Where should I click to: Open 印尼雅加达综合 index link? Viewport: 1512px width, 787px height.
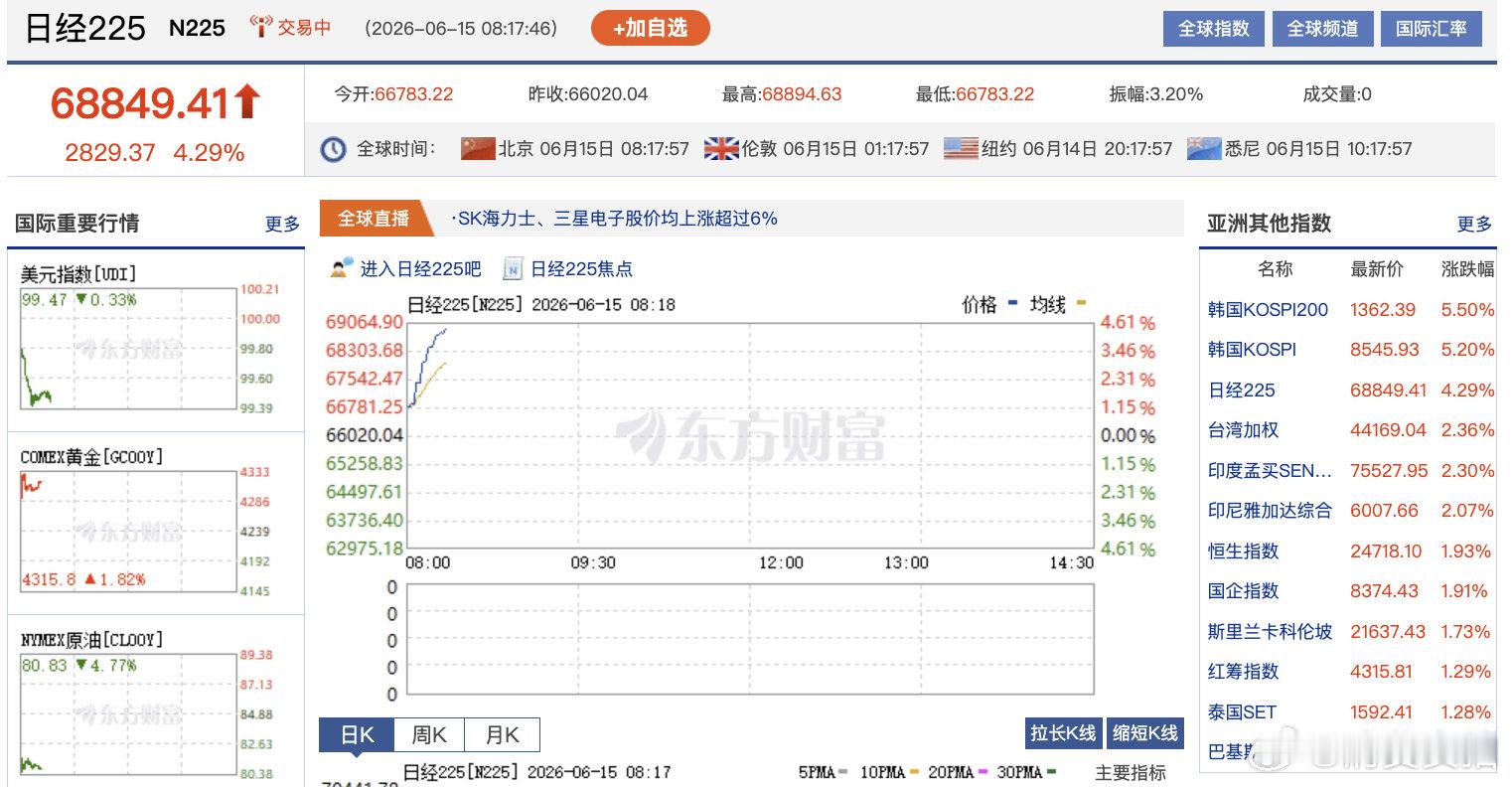click(x=1270, y=511)
